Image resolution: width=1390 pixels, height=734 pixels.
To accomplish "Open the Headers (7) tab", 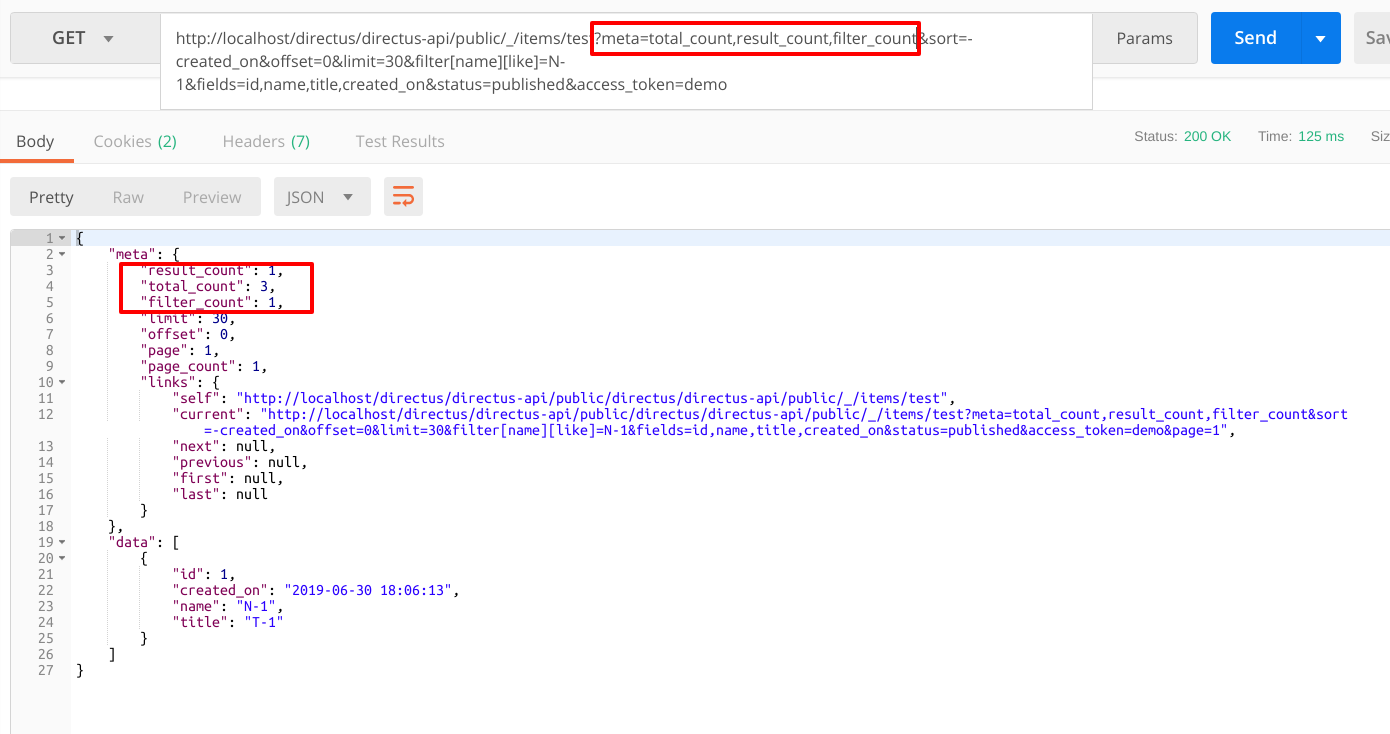I will tap(266, 141).
